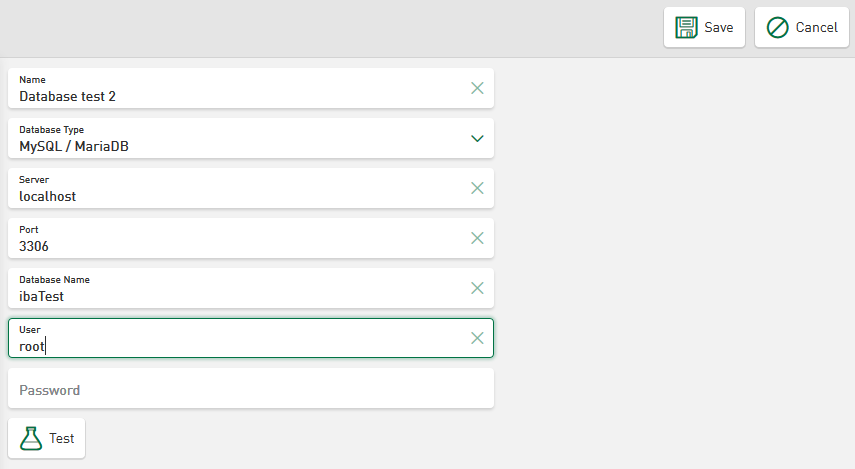Open the MySQL / MariaDB combo box
The image size is (855, 469).
tap(240, 146)
